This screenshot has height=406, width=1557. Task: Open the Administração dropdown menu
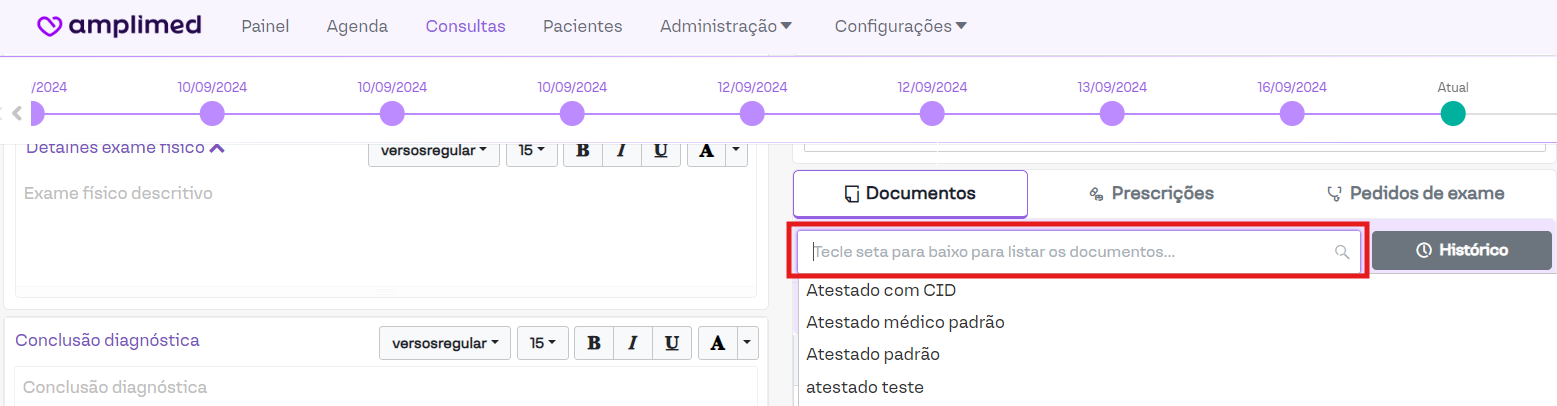[725, 26]
